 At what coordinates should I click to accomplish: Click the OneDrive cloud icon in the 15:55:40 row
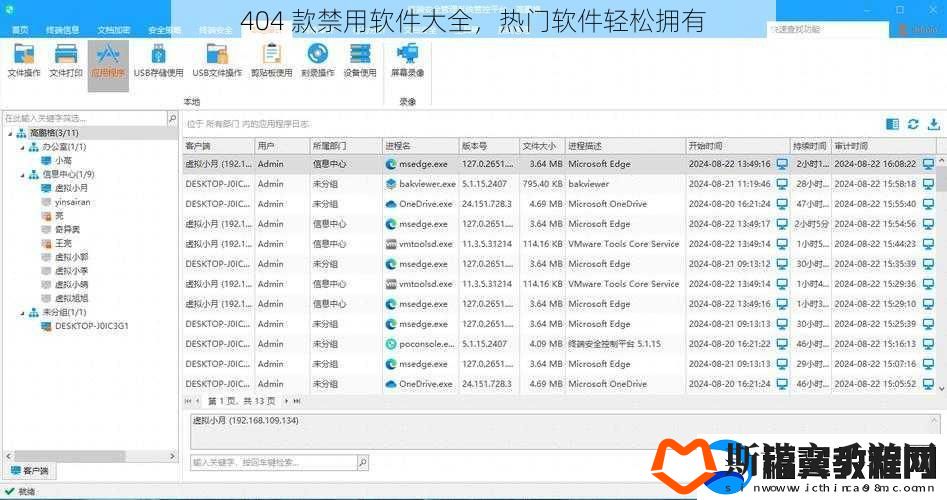(391, 204)
